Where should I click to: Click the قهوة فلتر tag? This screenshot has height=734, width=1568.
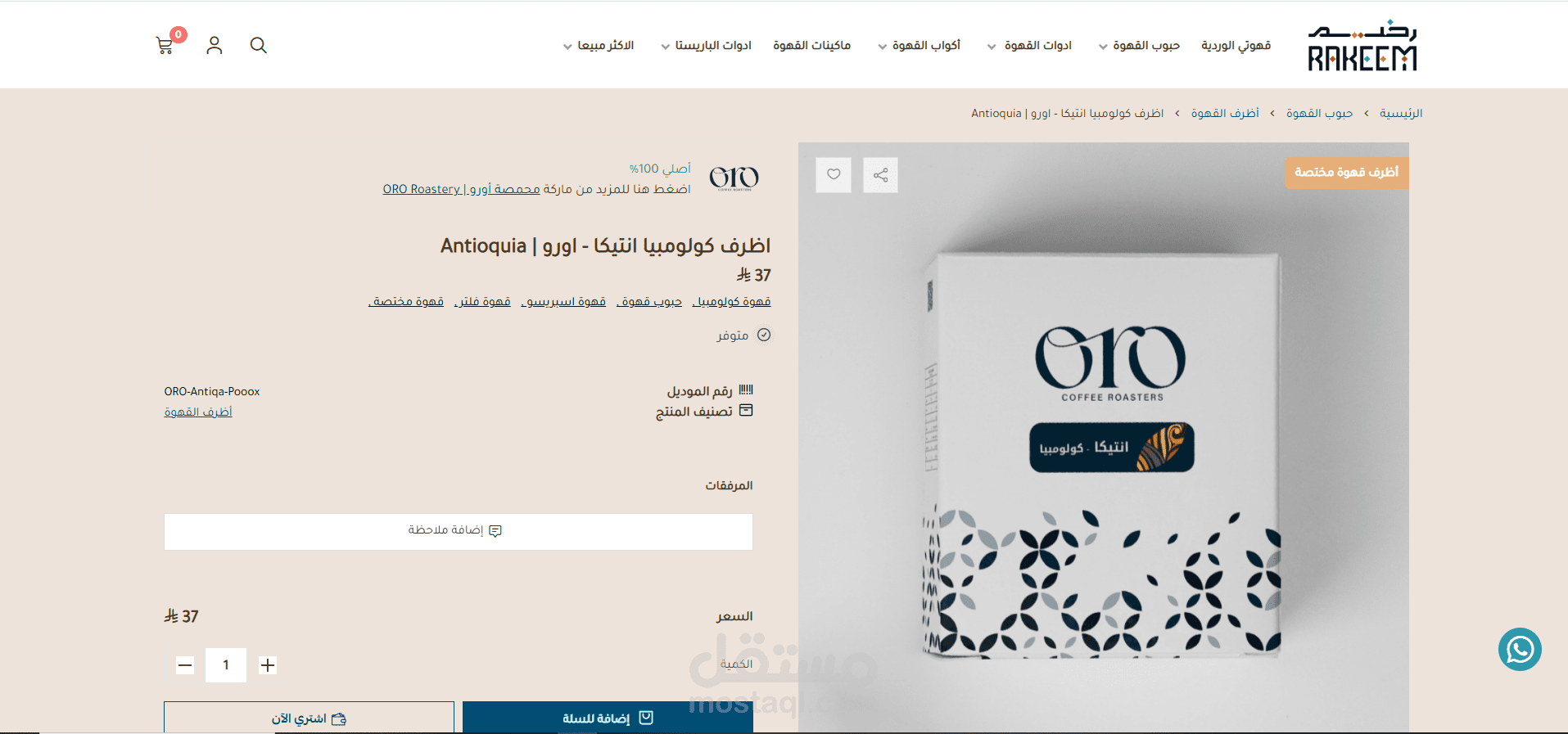pyautogui.click(x=482, y=302)
